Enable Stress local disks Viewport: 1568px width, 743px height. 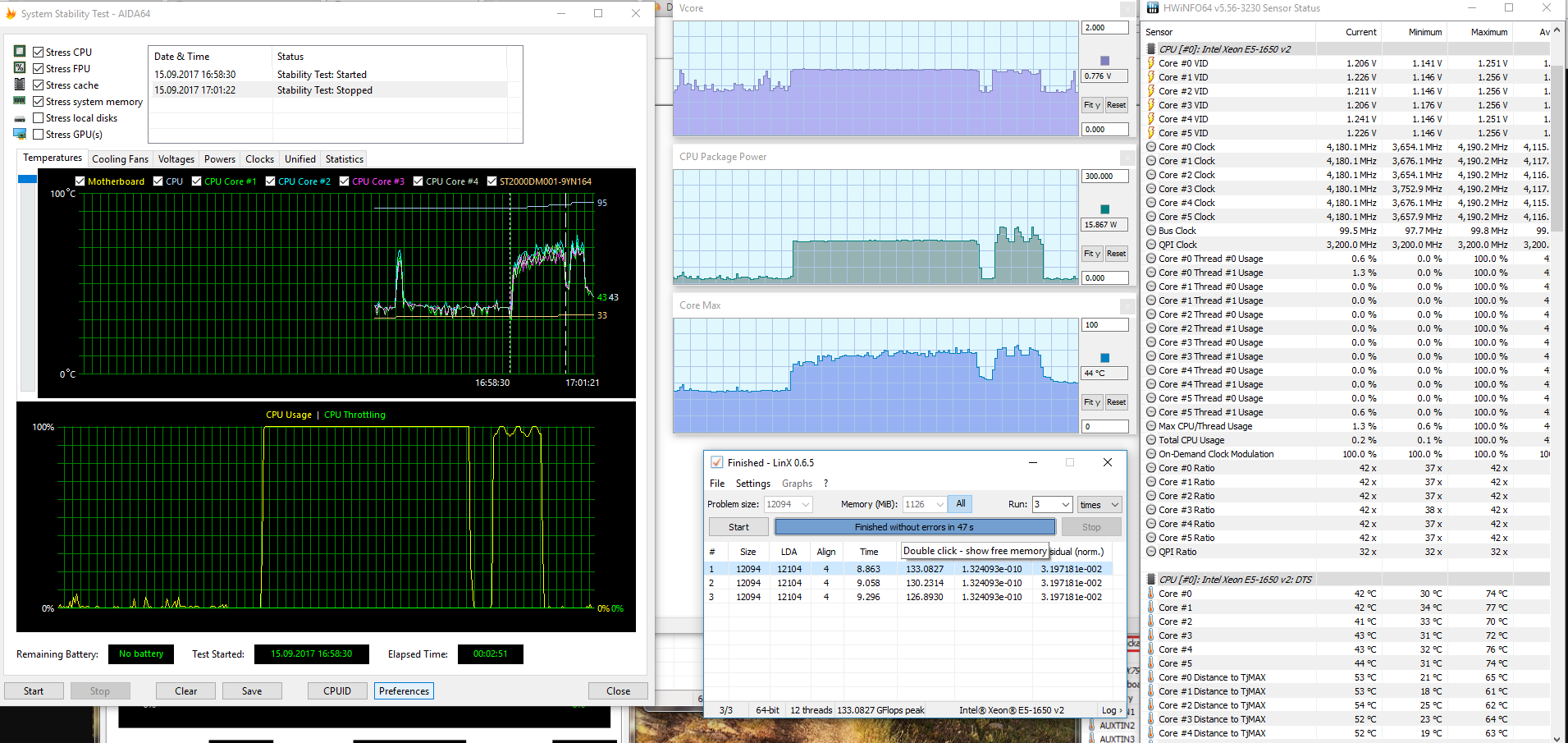(x=38, y=118)
